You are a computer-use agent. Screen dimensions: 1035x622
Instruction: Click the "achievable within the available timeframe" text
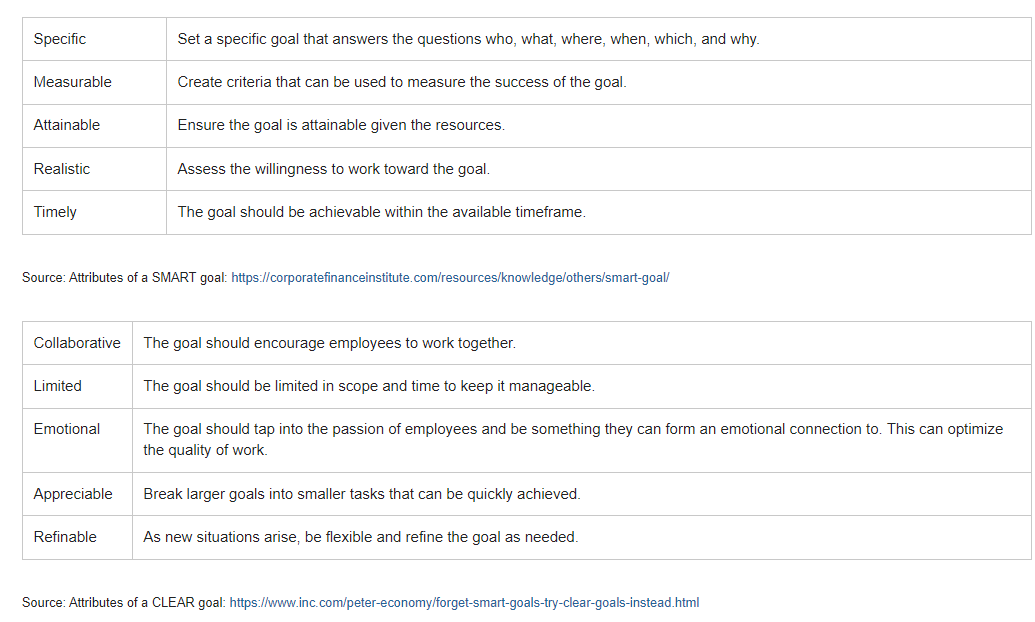click(x=381, y=212)
